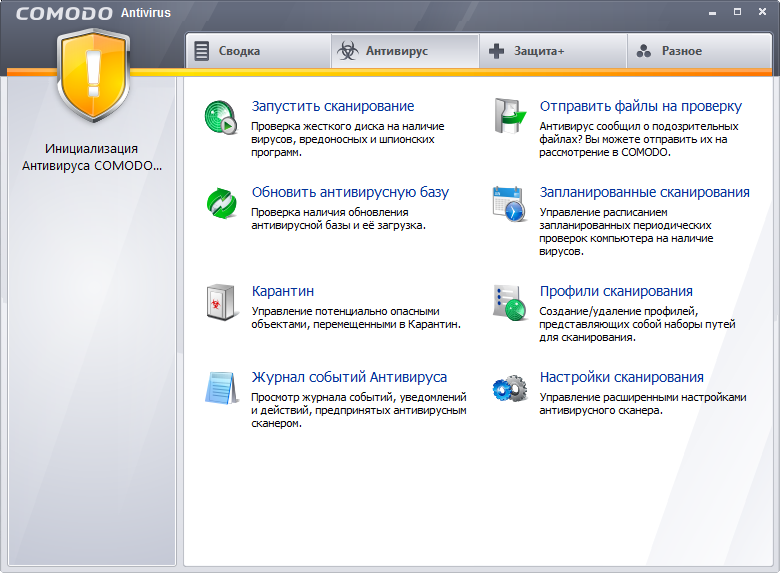
Task: Click the gears scanner settings icon
Action: point(510,388)
